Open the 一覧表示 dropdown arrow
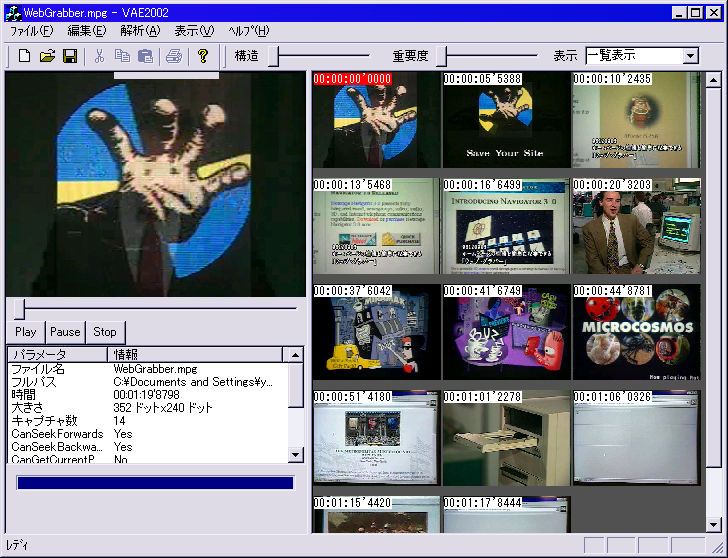Viewport: 728px width, 558px height. (690, 56)
